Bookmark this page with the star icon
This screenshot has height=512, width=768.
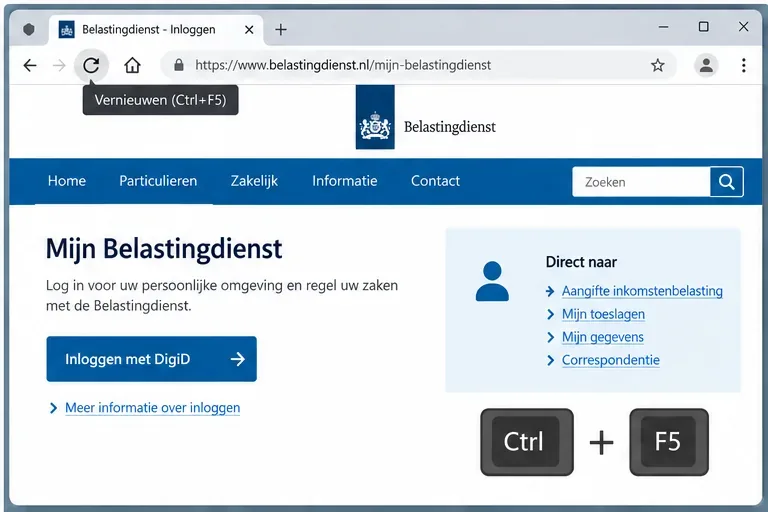tap(657, 65)
